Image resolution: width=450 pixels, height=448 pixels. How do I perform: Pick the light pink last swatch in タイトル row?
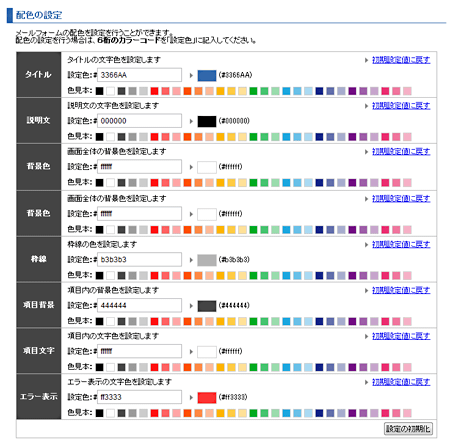(407, 91)
